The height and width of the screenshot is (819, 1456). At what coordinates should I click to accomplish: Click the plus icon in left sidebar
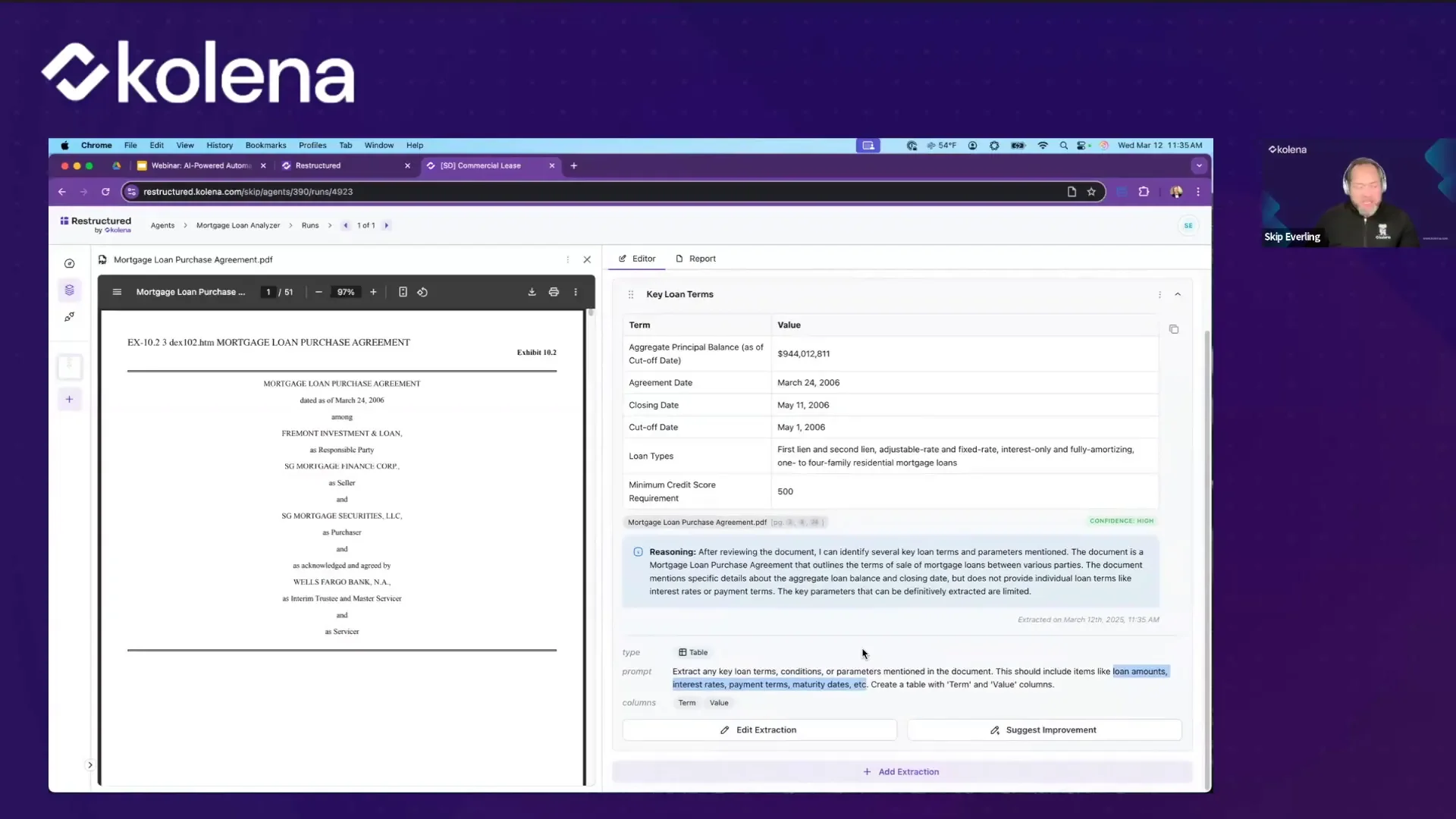coord(70,399)
